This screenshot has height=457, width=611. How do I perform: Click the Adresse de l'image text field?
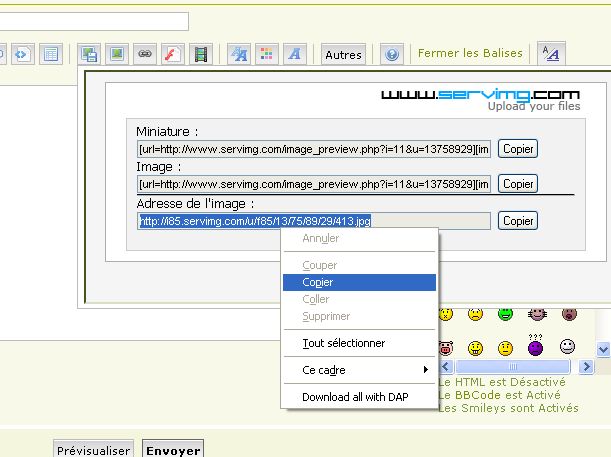pos(314,221)
